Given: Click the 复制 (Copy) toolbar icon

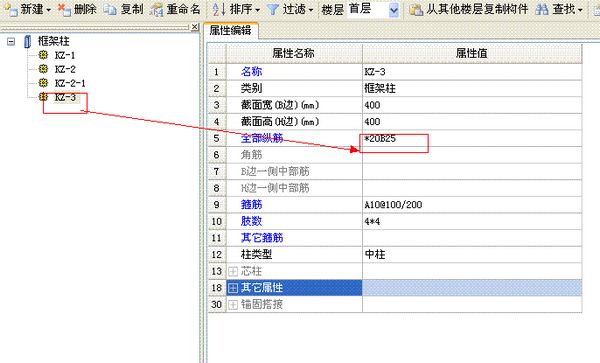Looking at the screenshot, I should click(110, 10).
